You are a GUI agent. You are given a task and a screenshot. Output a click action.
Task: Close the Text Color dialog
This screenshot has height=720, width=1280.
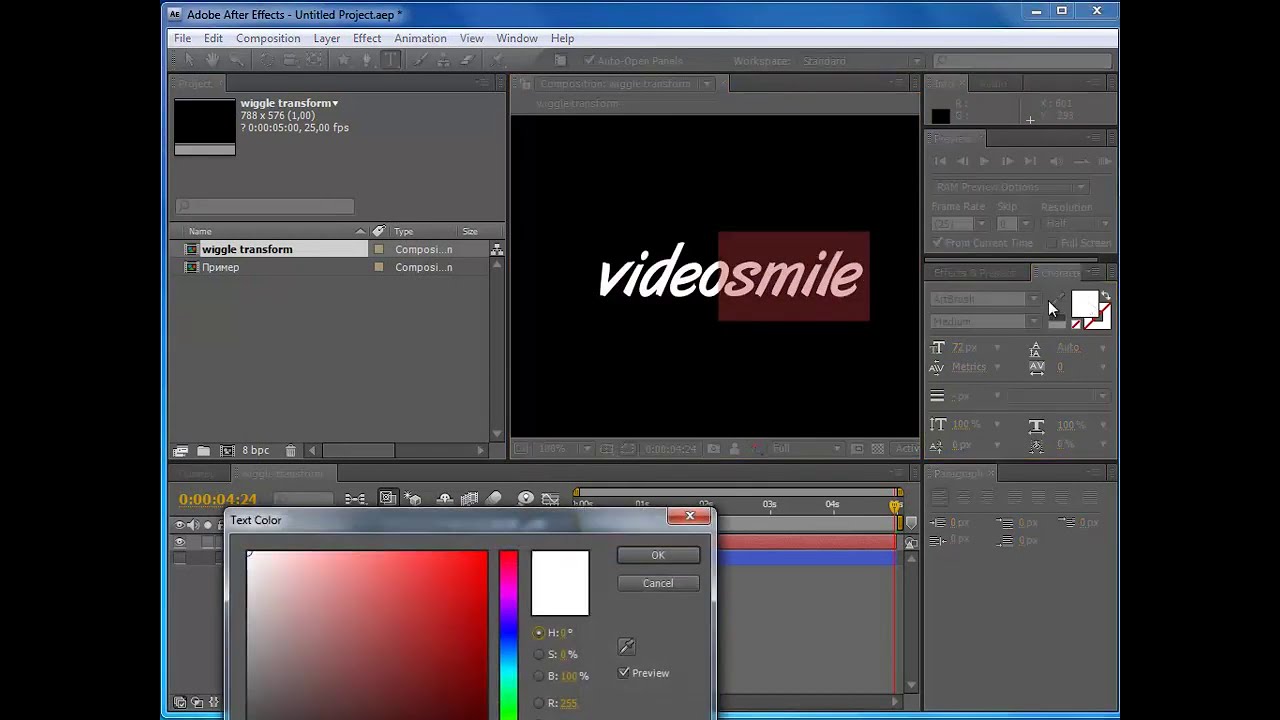pos(689,516)
